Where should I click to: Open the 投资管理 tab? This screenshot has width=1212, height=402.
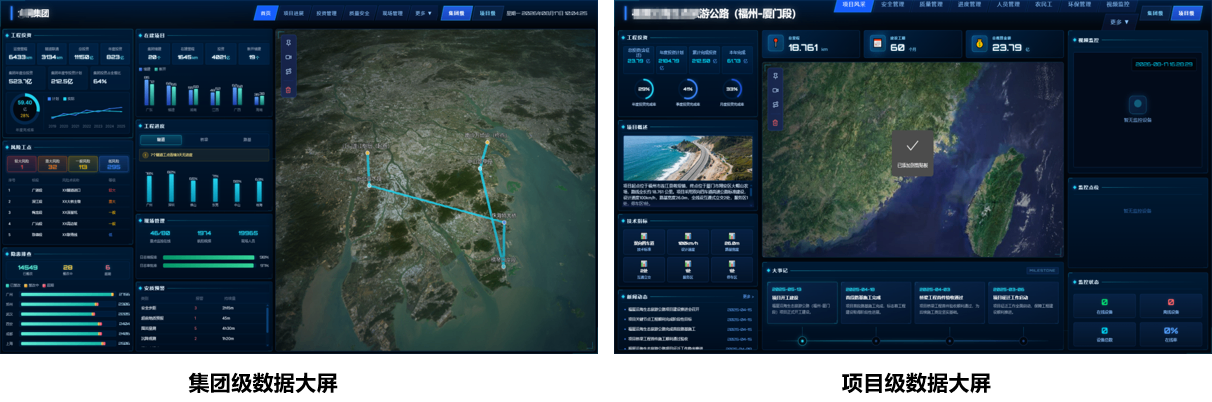click(x=327, y=14)
